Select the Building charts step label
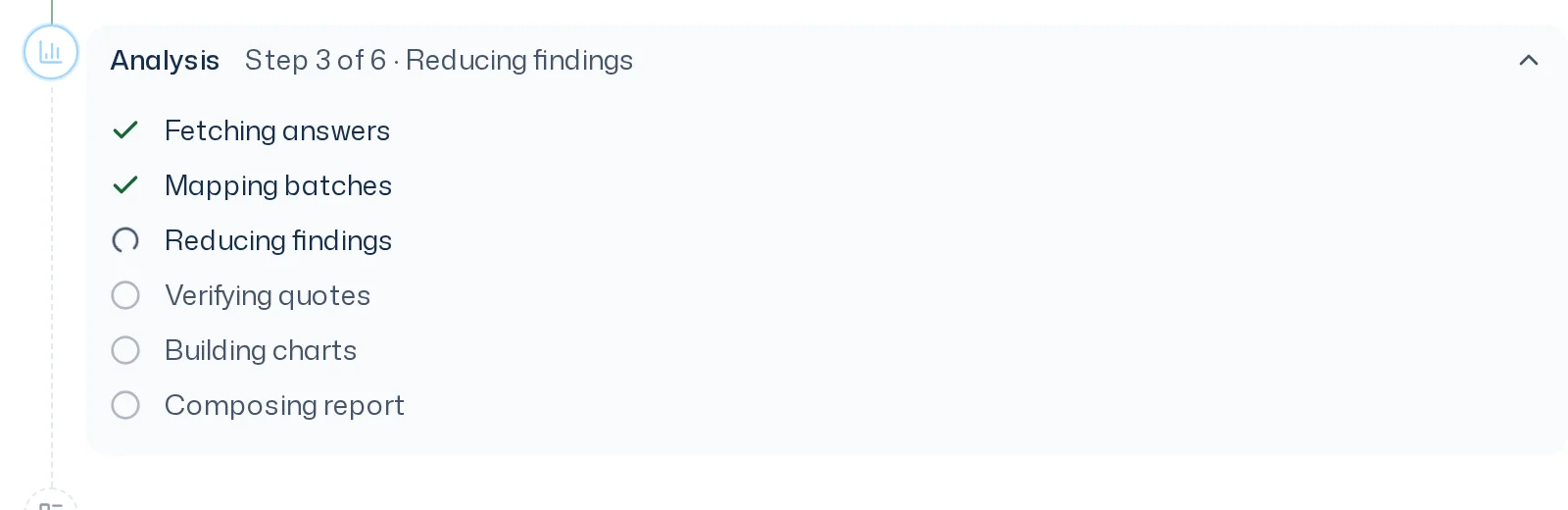Screen dimensions: 1568x510 [x=261, y=350]
